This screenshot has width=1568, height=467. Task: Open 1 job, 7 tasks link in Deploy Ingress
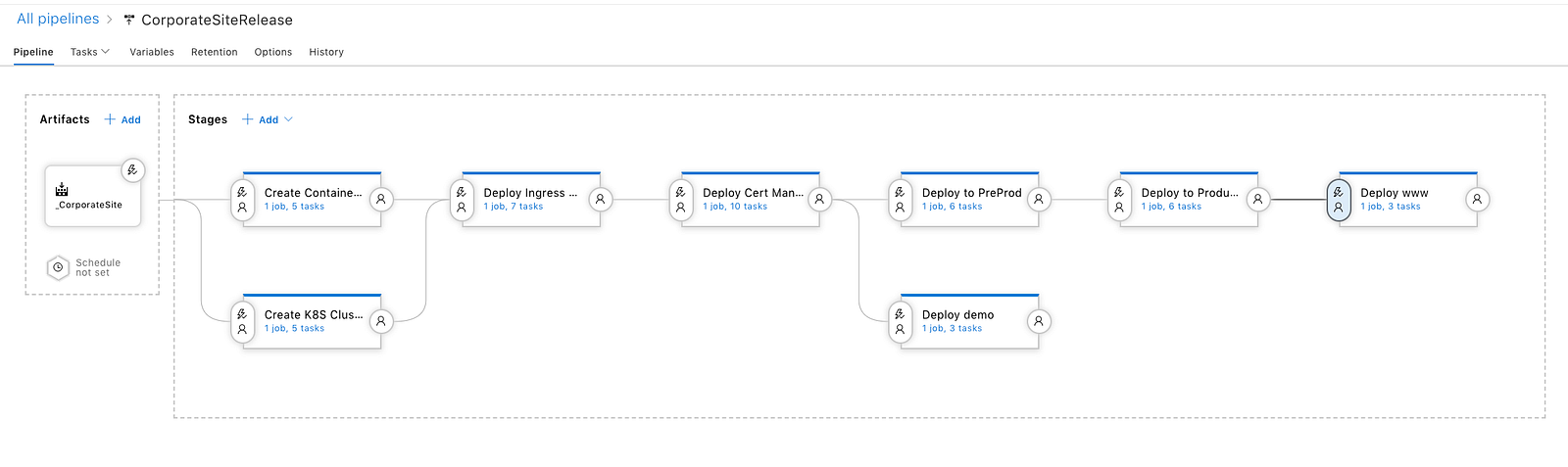click(514, 207)
